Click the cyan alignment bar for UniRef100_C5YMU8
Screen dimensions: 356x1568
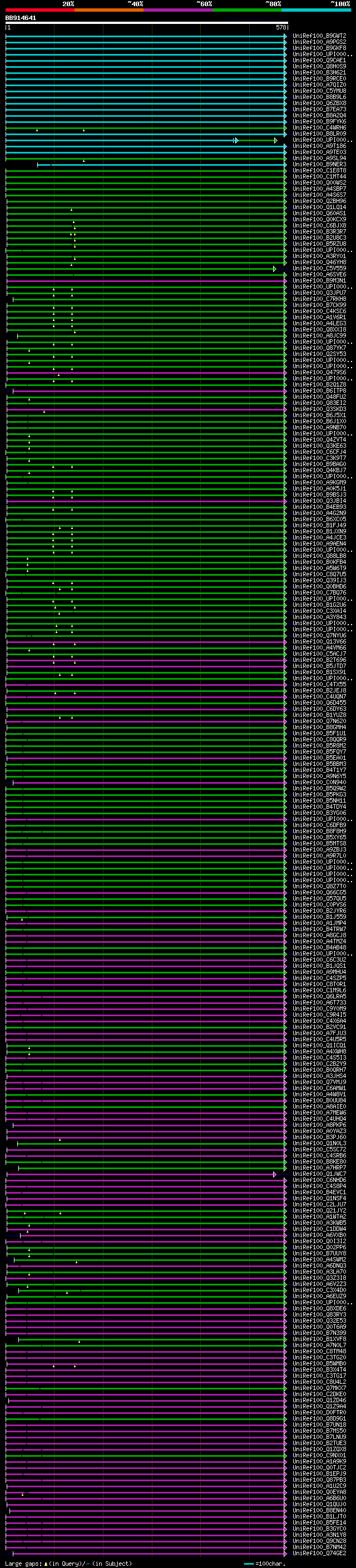point(146,91)
